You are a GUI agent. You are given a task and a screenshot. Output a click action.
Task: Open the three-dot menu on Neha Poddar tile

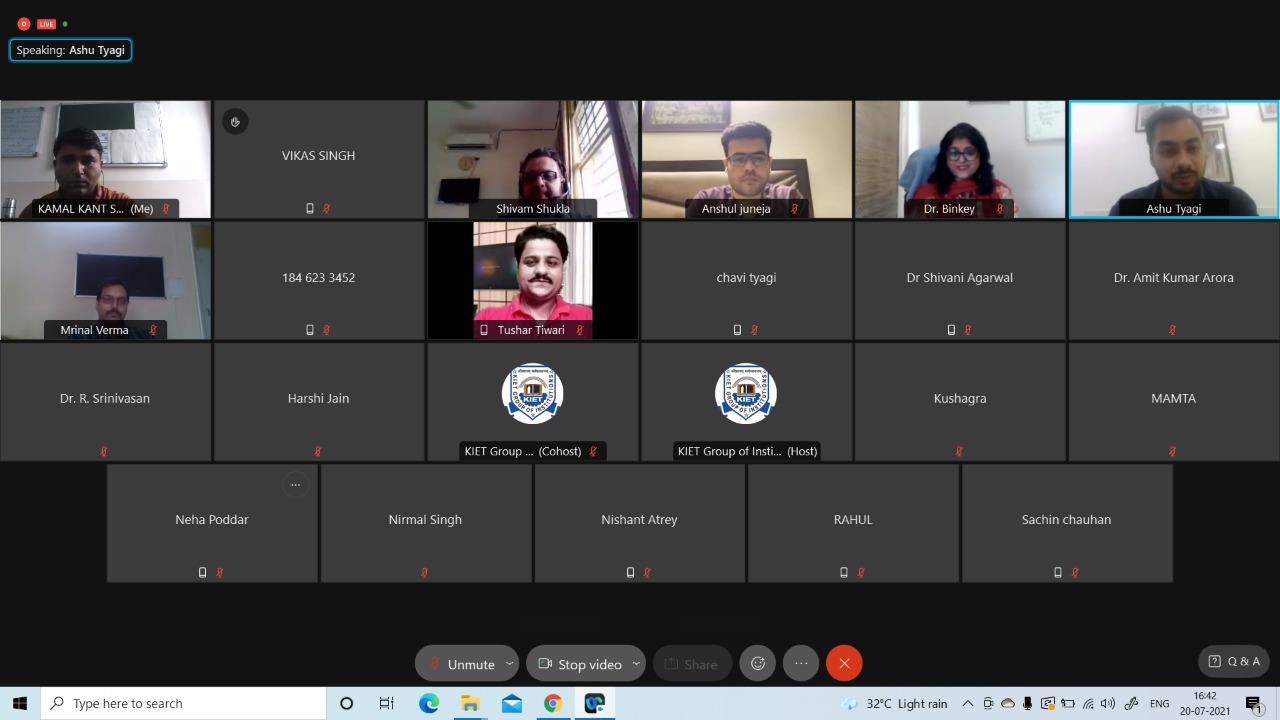coord(295,485)
